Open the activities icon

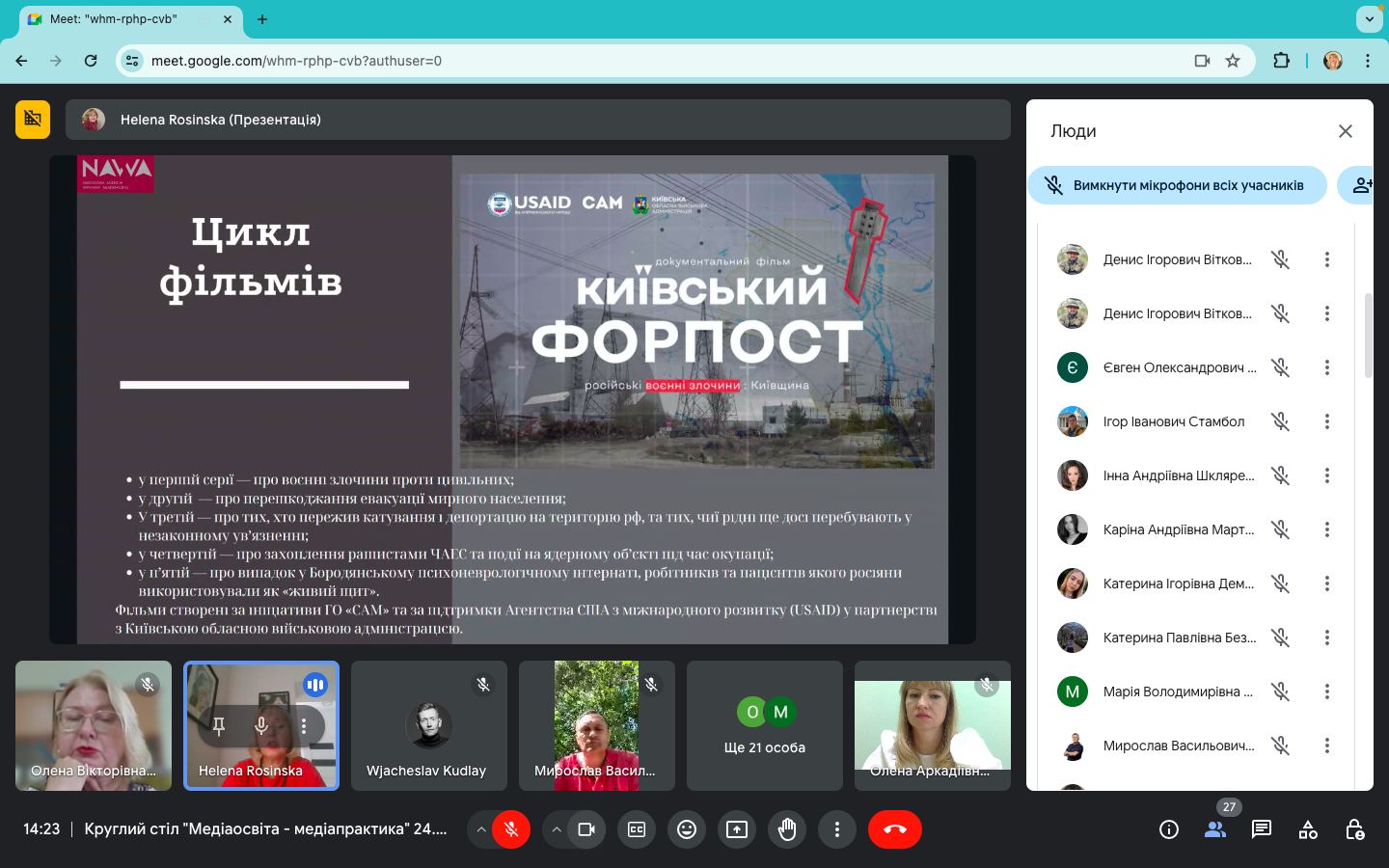1308,829
